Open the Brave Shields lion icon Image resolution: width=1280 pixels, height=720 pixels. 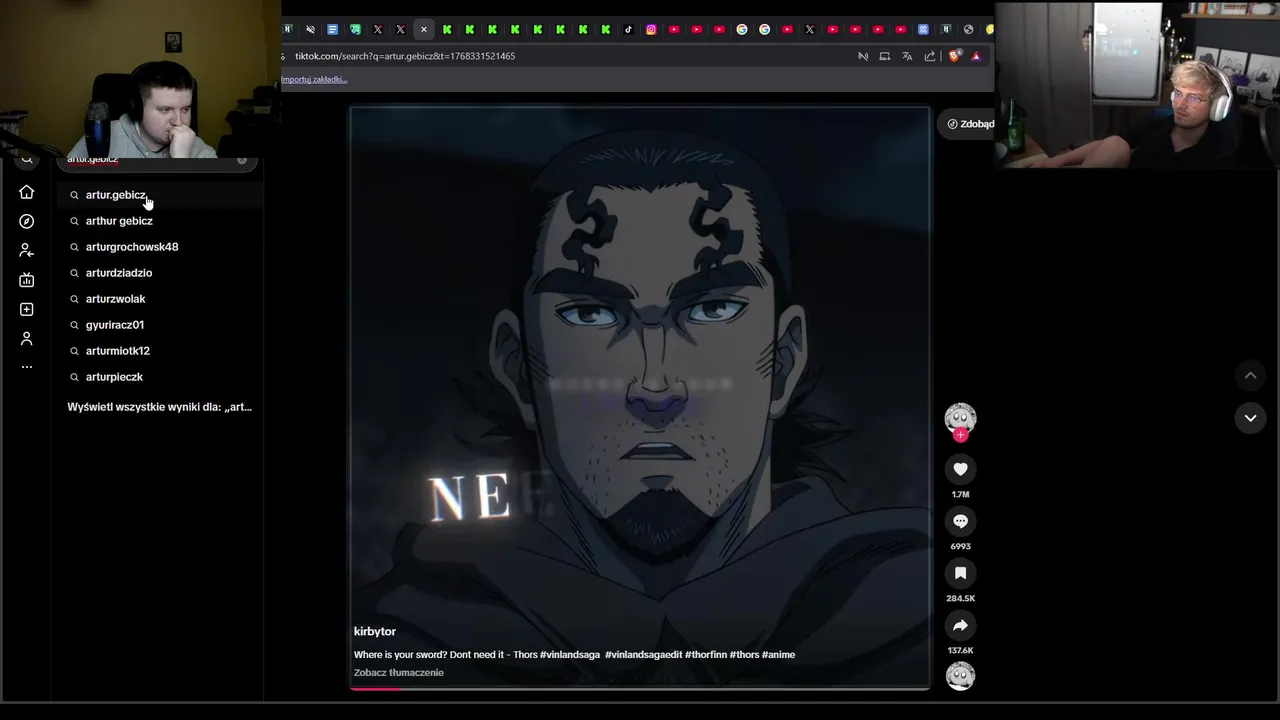[x=953, y=56]
